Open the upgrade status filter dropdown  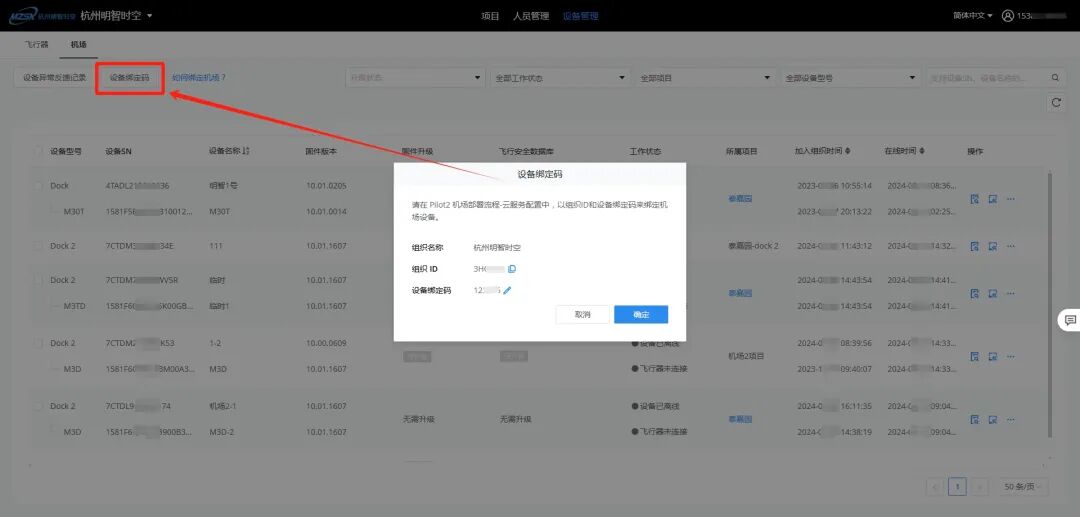415,78
